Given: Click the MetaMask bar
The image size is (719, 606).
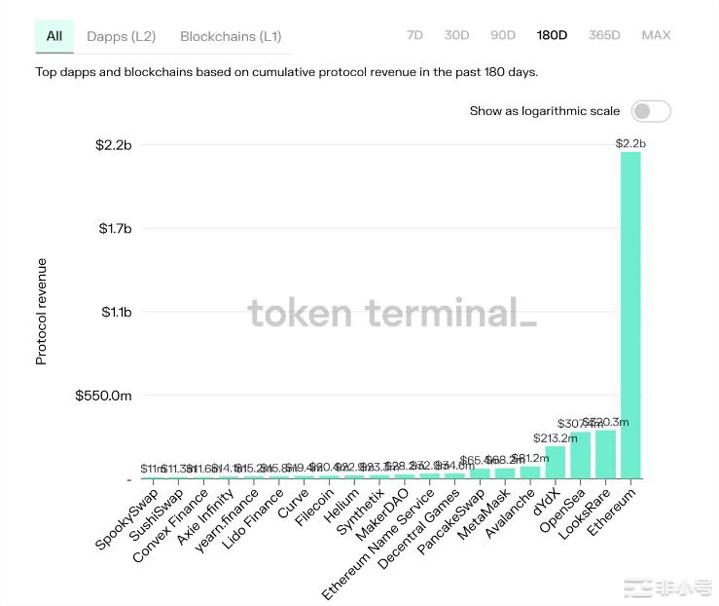Looking at the screenshot, I should [x=505, y=474].
